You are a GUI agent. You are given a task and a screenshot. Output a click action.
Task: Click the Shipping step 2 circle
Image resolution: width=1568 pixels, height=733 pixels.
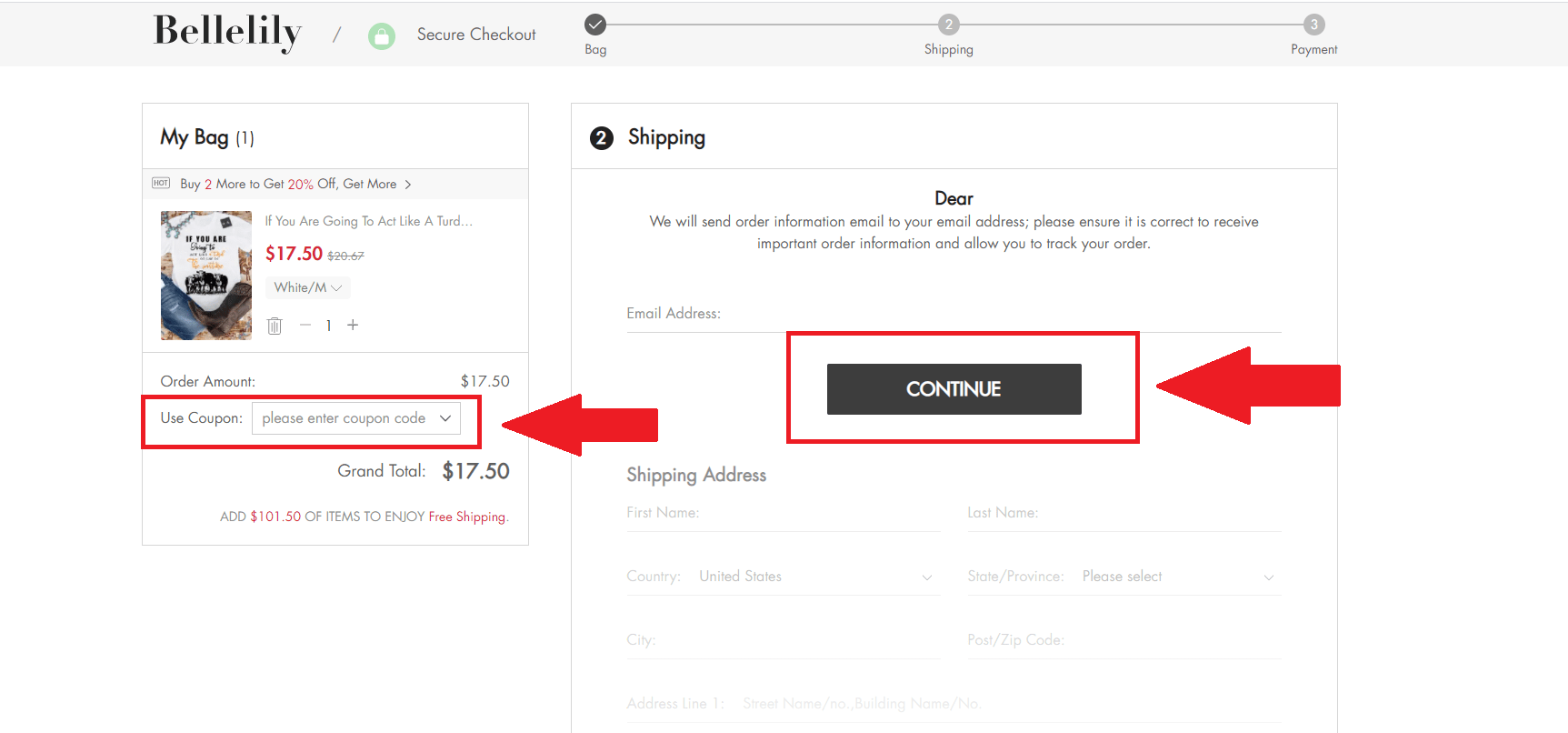pyautogui.click(x=948, y=25)
